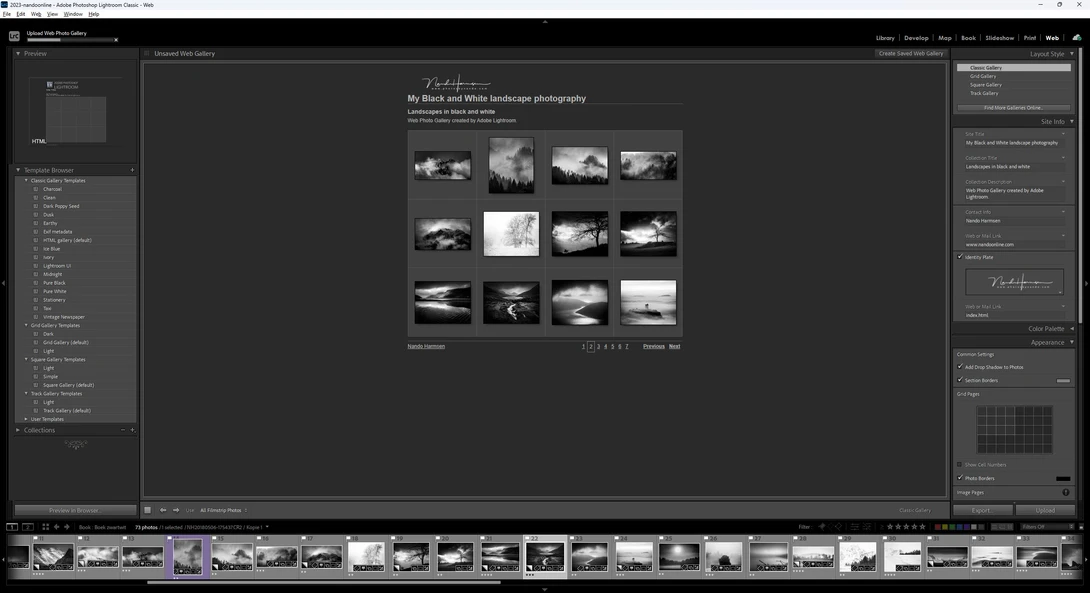Filter photos by five-star rating
1090x593 pixels.
pyautogui.click(x=922, y=527)
